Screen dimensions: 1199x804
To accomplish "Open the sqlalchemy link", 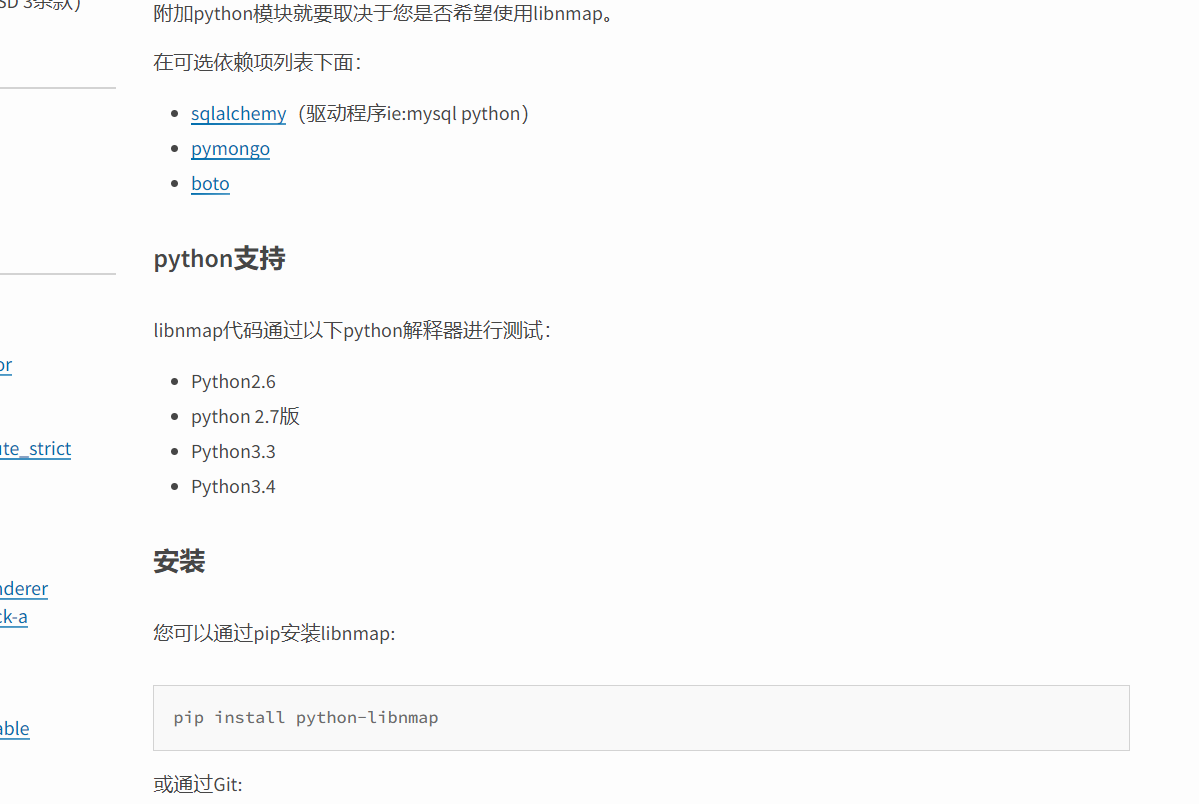I will click(239, 113).
